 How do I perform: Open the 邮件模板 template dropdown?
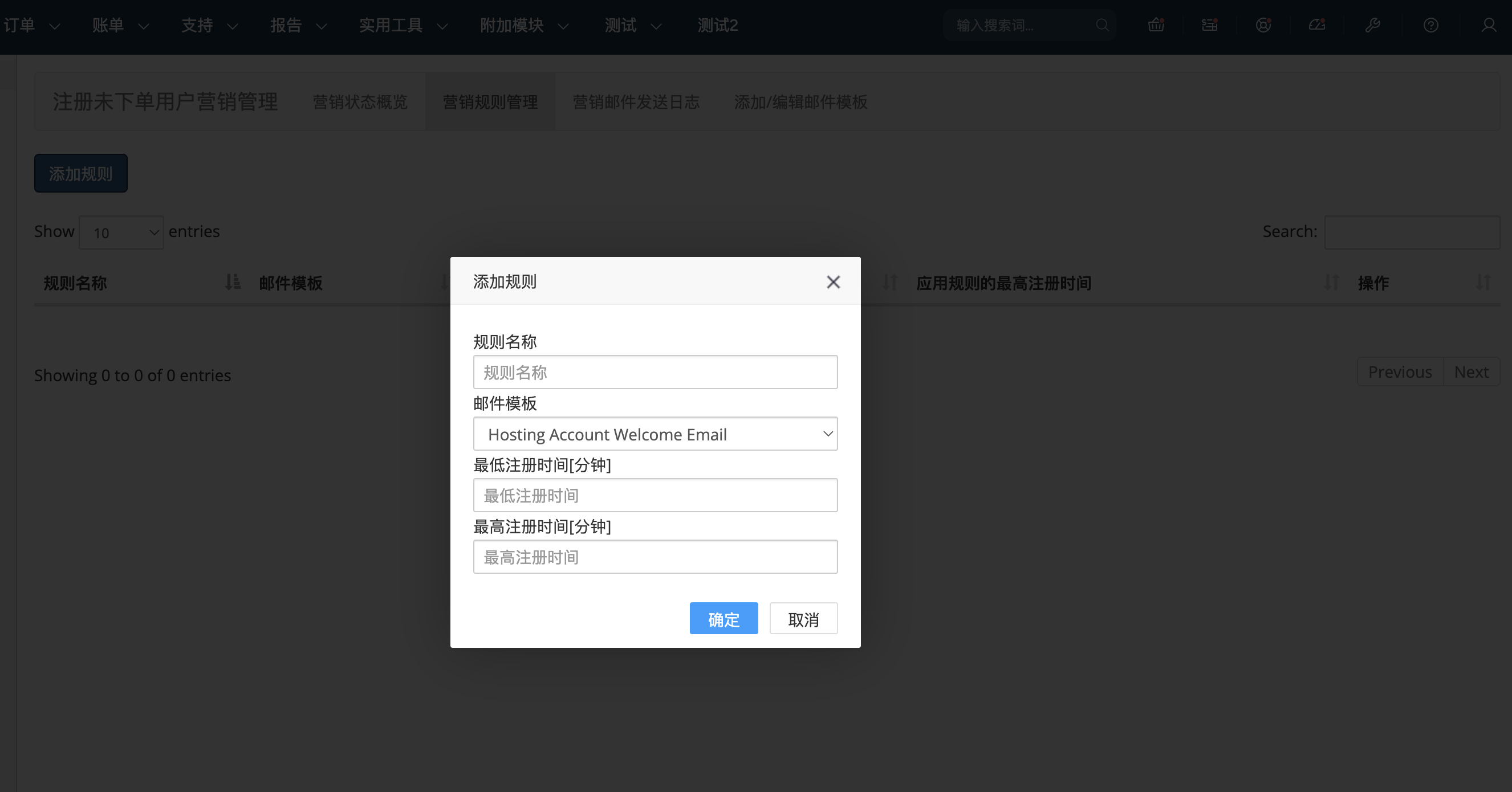655,434
